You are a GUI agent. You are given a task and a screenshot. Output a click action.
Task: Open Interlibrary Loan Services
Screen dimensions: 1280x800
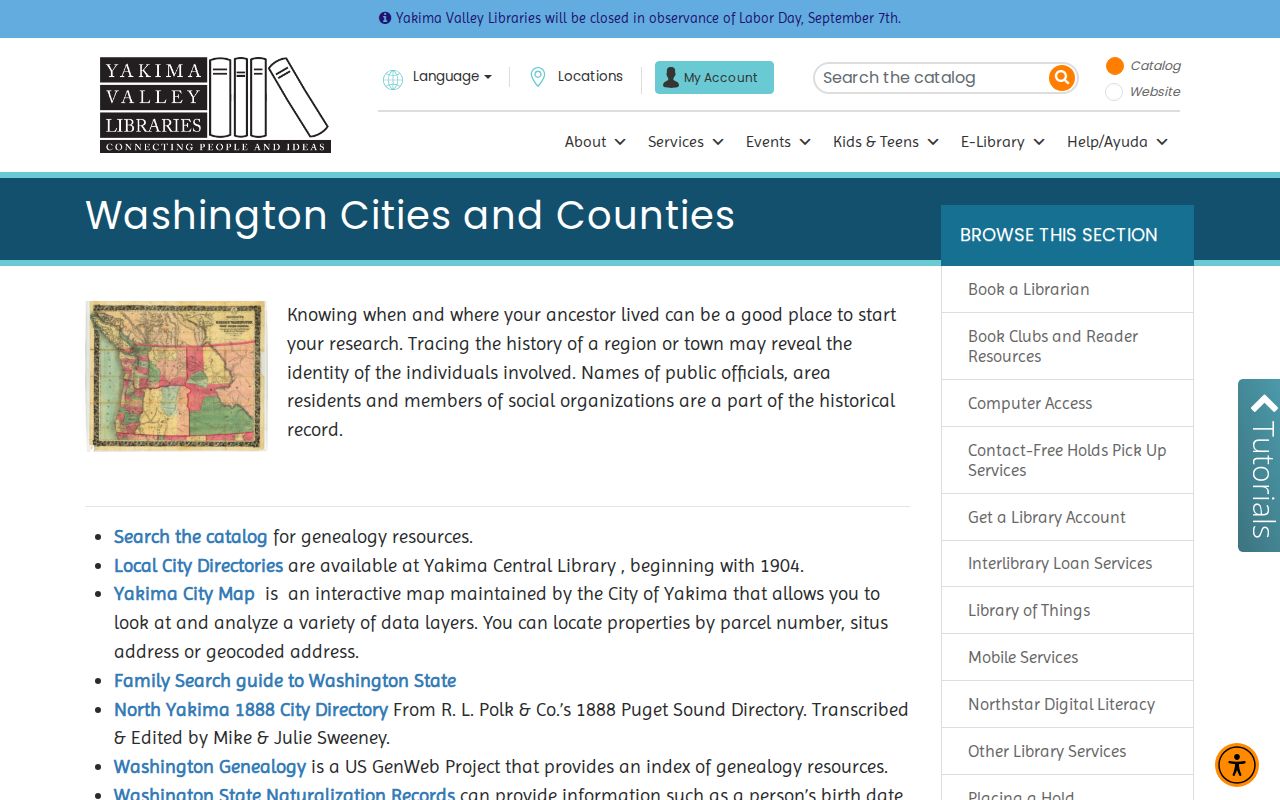pyautogui.click(x=1067, y=563)
